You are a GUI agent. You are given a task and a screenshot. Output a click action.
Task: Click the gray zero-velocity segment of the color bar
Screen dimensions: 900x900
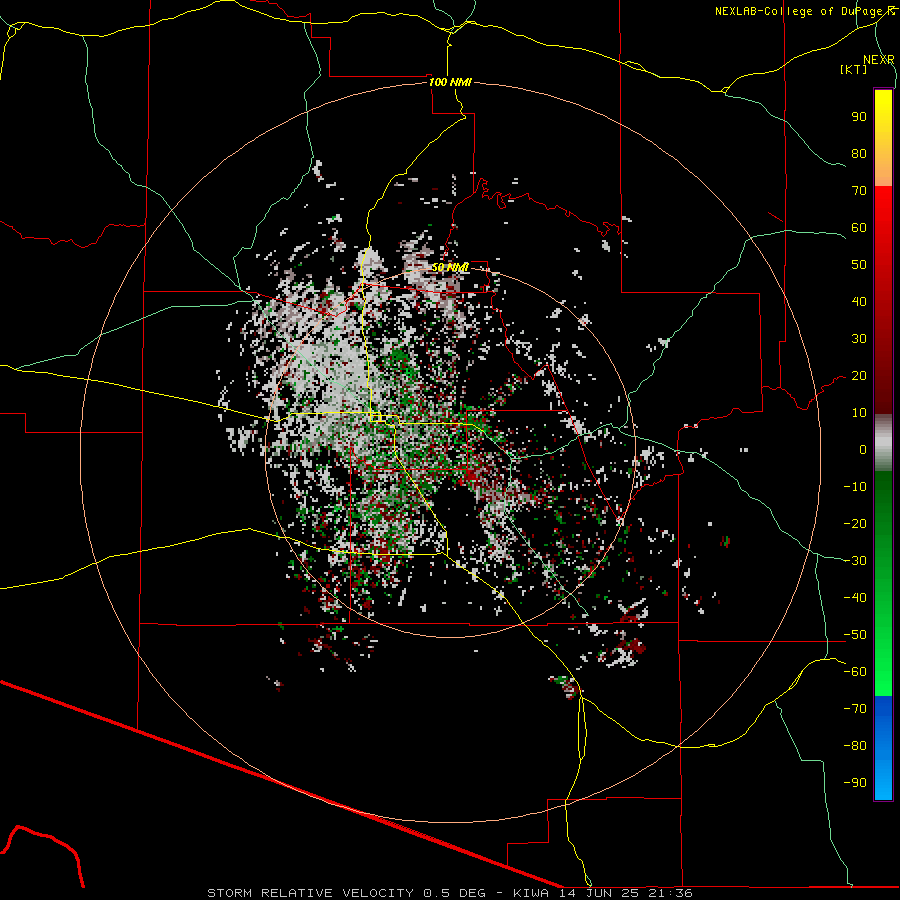[883, 443]
